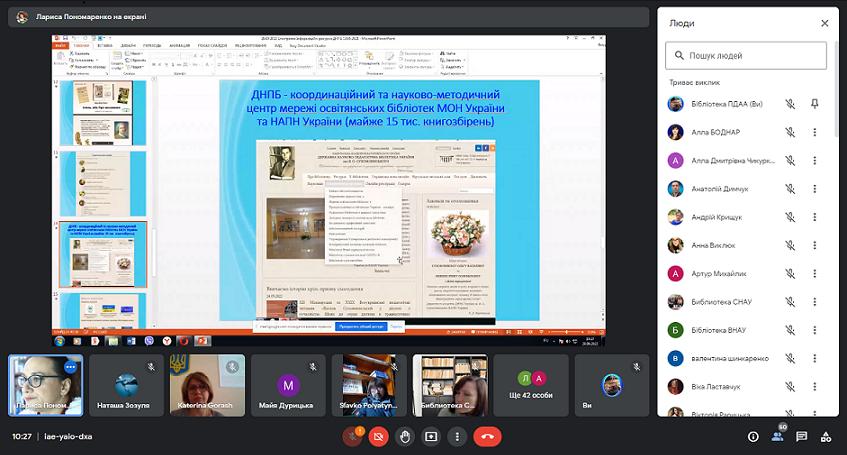Open ФАЙЛ tab in shared PowerPoint window

coord(60,46)
